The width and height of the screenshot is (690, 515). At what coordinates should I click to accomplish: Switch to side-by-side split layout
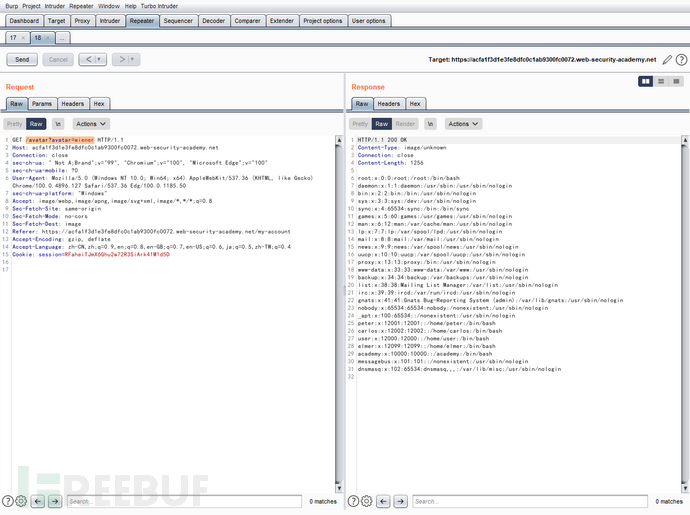coord(646,81)
